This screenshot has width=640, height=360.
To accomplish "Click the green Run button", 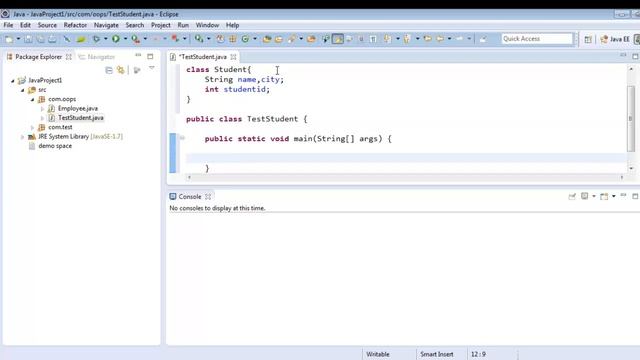I will point(116,39).
